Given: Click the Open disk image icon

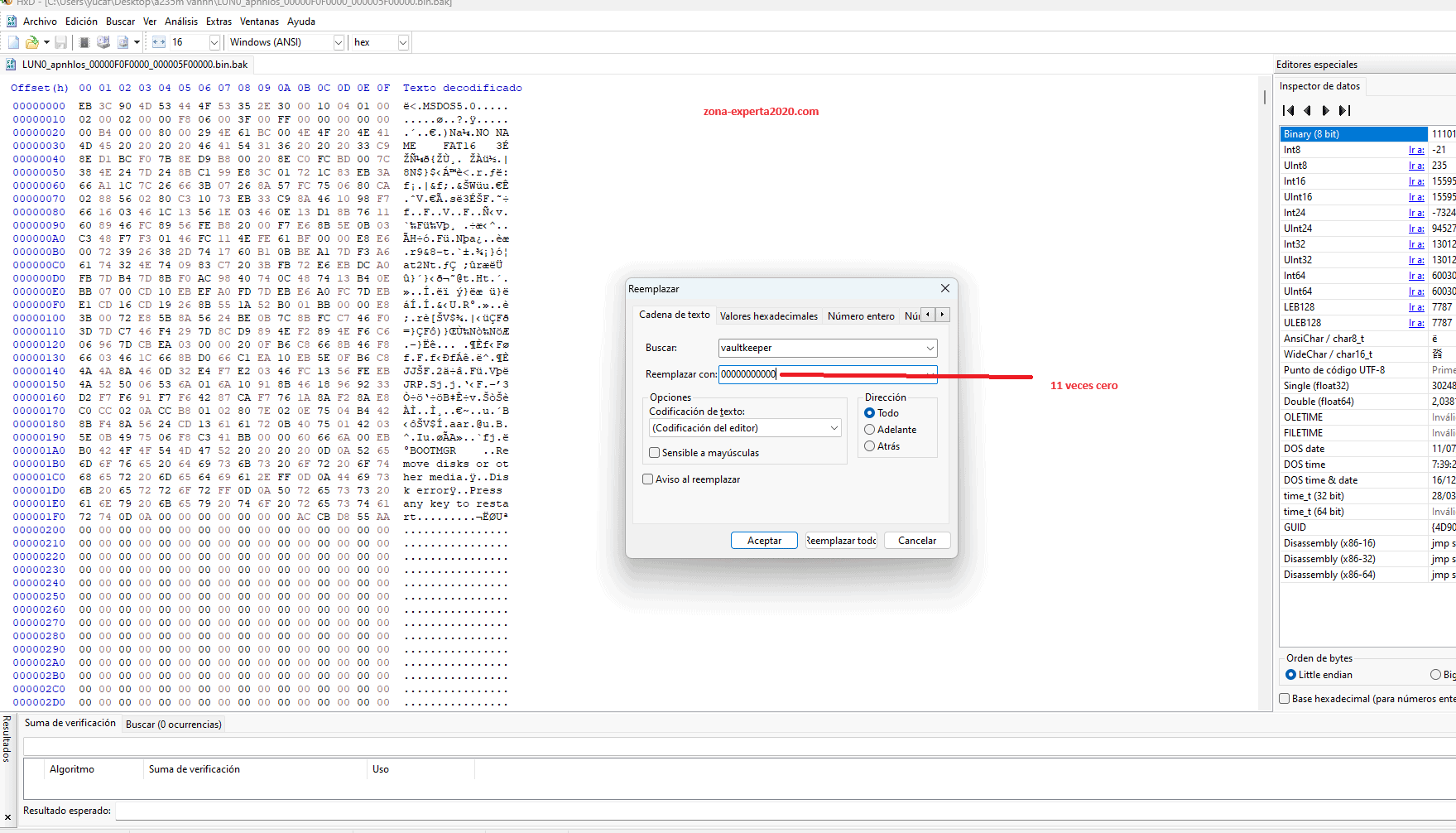Looking at the screenshot, I should pos(123,41).
